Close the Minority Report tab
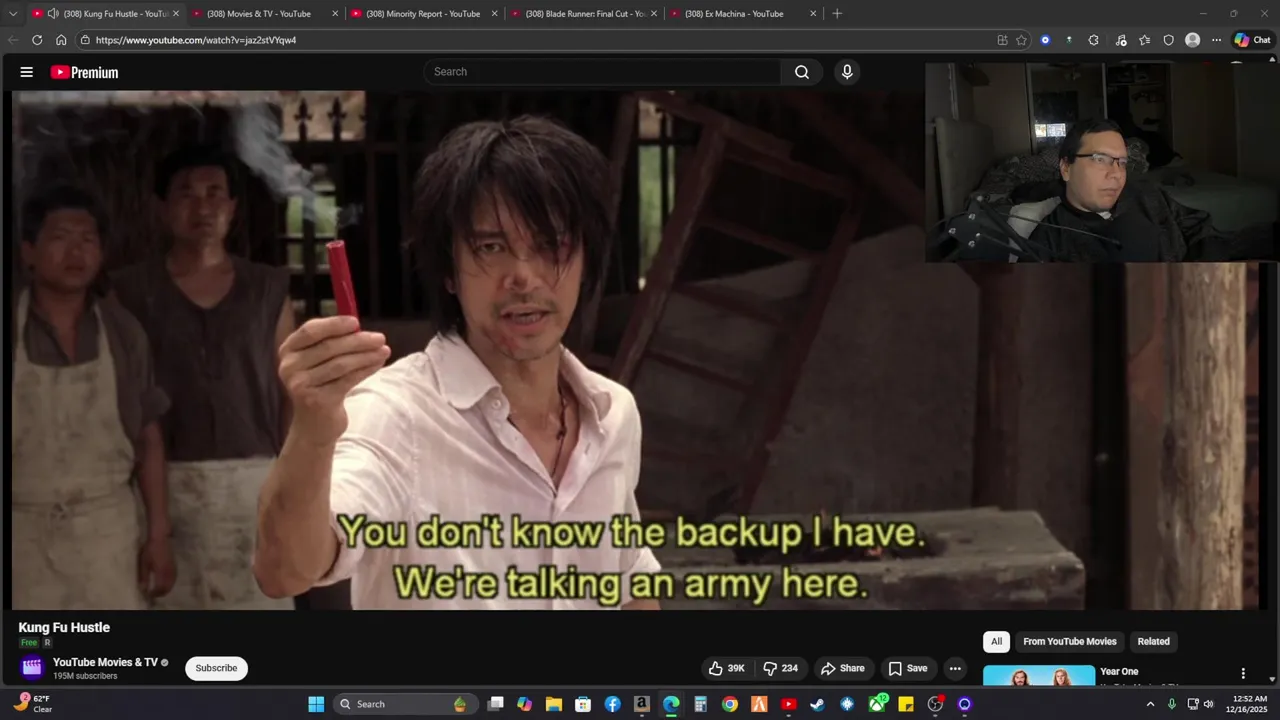Image resolution: width=1280 pixels, height=720 pixels. pos(494,14)
